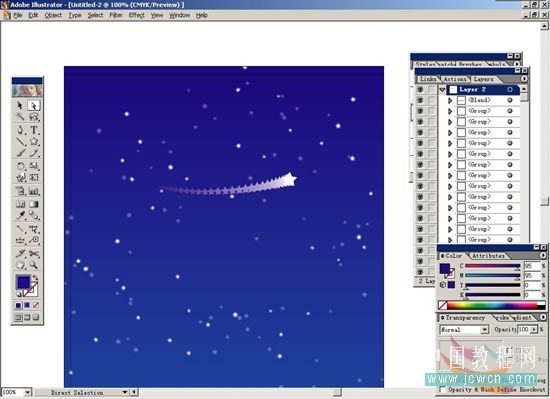
Task: Select the Rotate tool
Action: click(20, 166)
